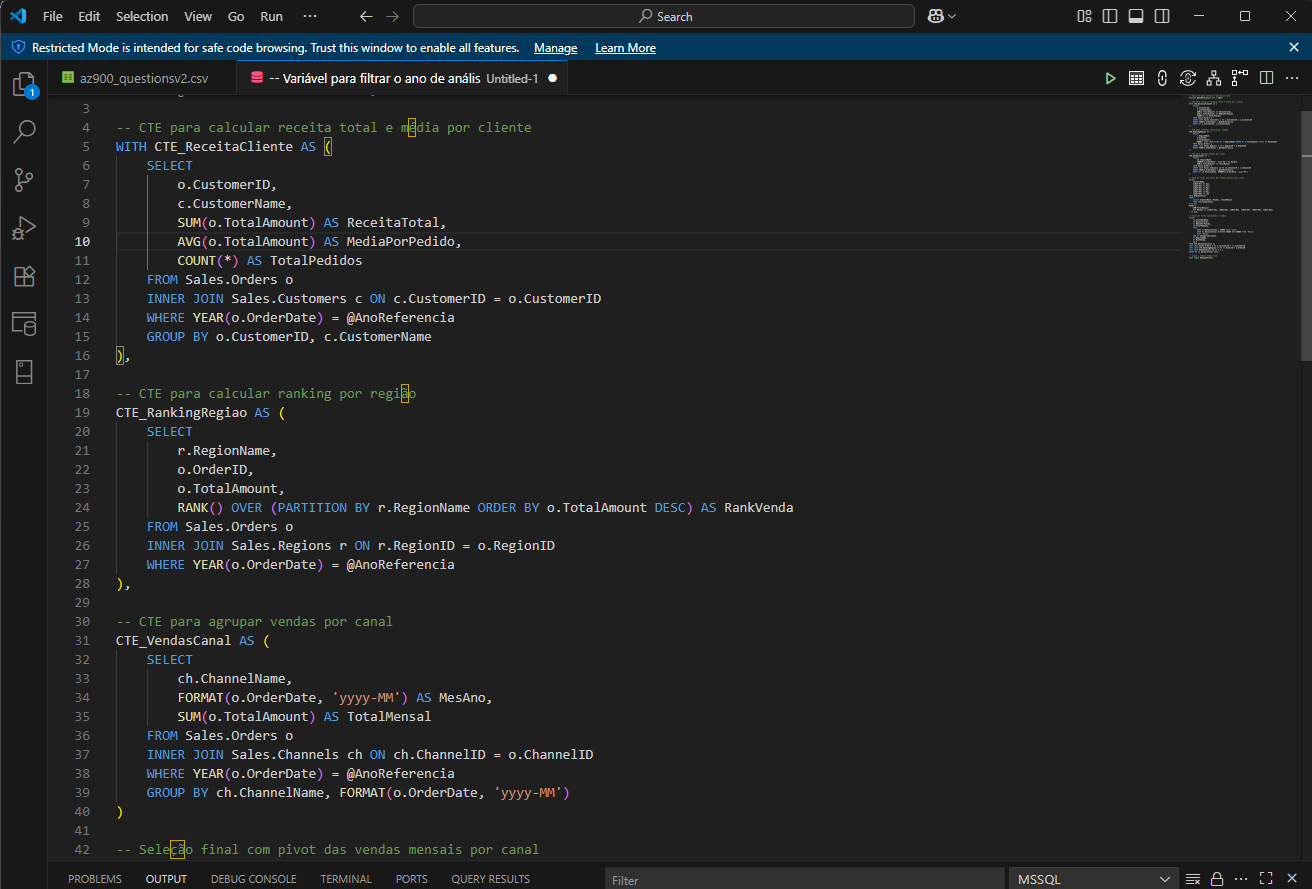Toggle output auto-scroll lock
Screen dimensions: 1312x889
point(1216,879)
